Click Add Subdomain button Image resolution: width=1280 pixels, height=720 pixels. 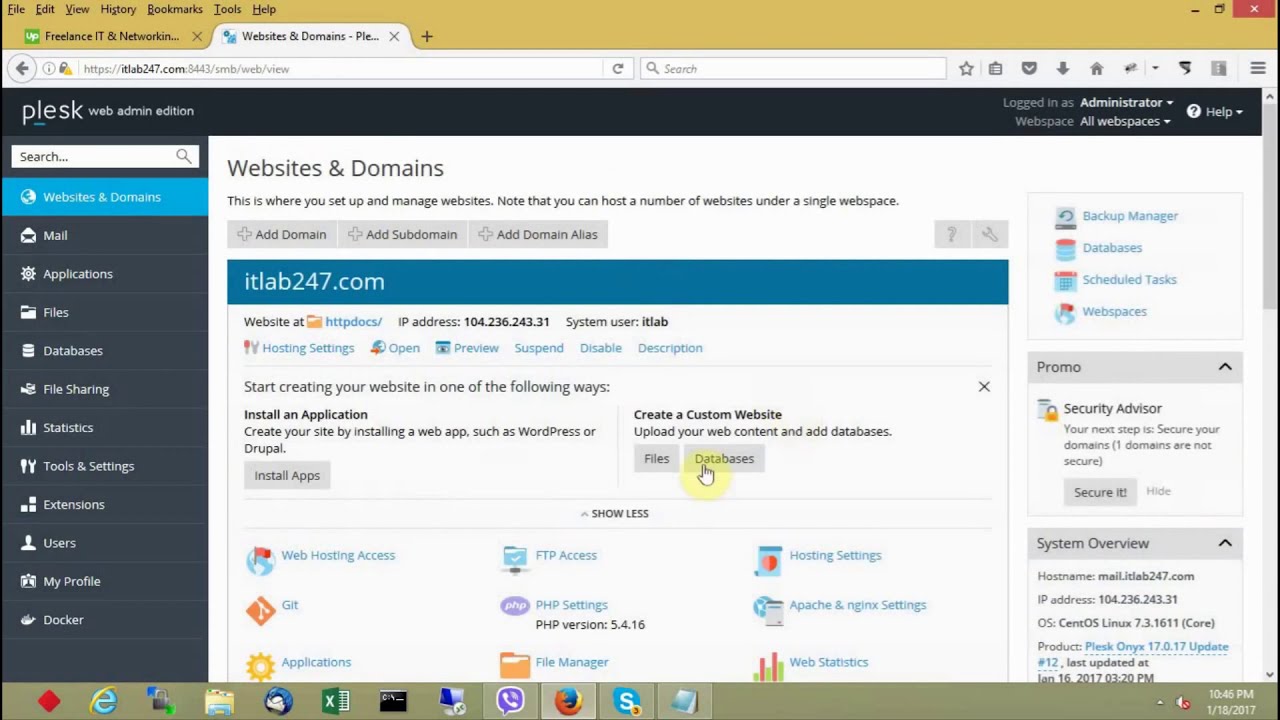tap(402, 234)
